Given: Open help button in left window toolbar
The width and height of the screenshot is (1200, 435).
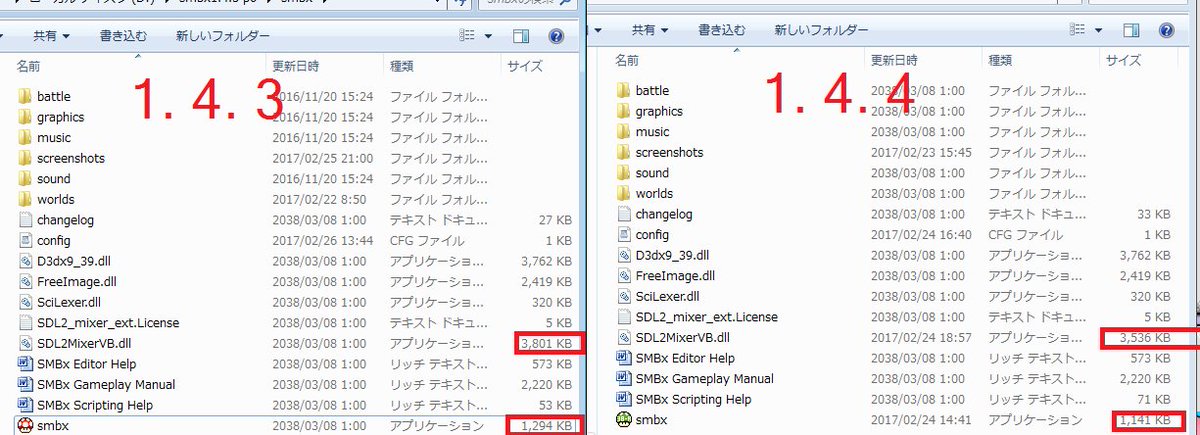Looking at the screenshot, I should 557,36.
